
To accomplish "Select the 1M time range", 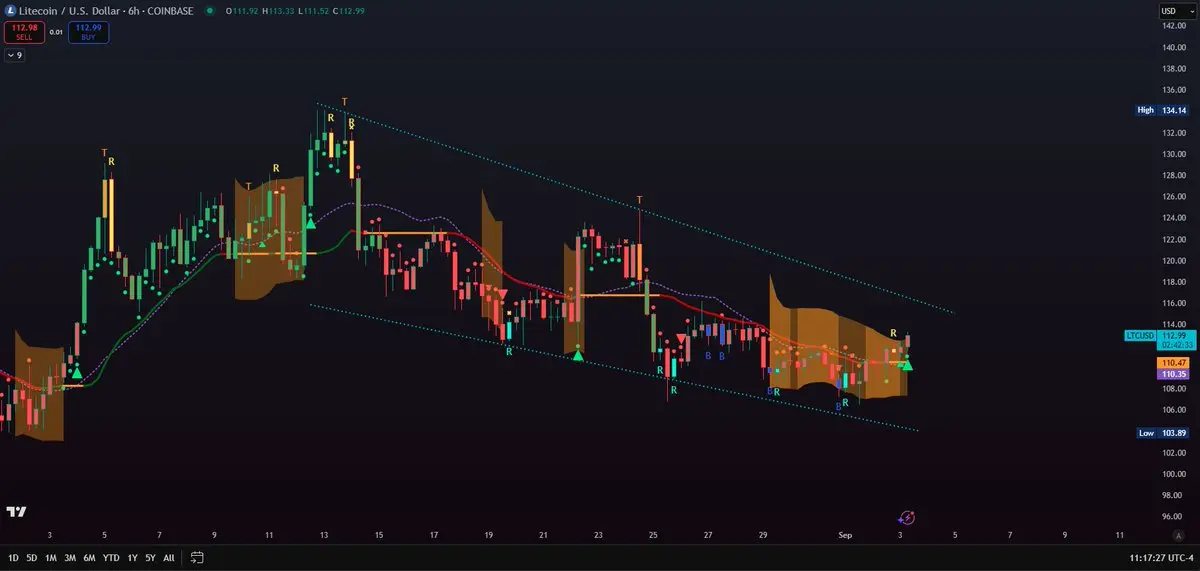I will coord(50,557).
